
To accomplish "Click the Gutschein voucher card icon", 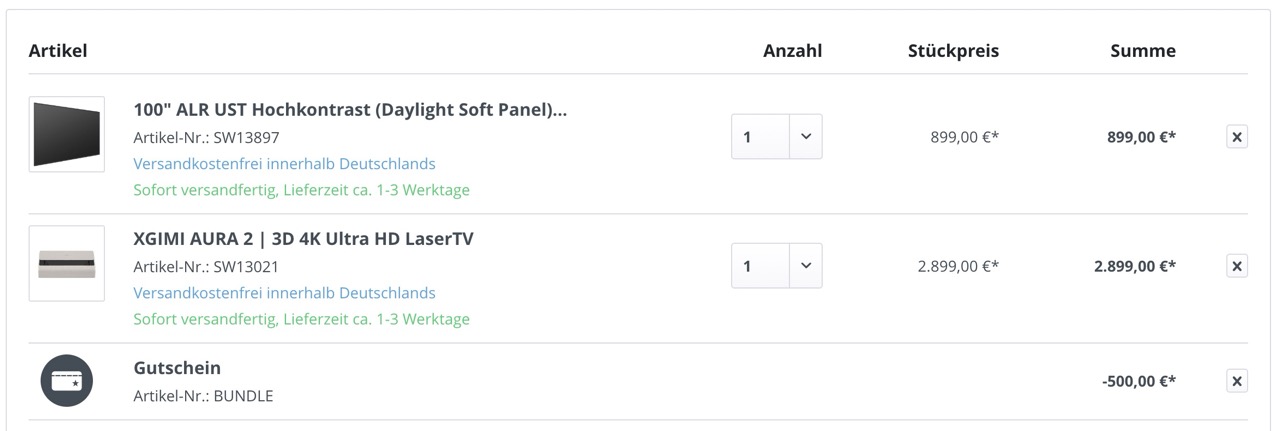I will pos(66,381).
